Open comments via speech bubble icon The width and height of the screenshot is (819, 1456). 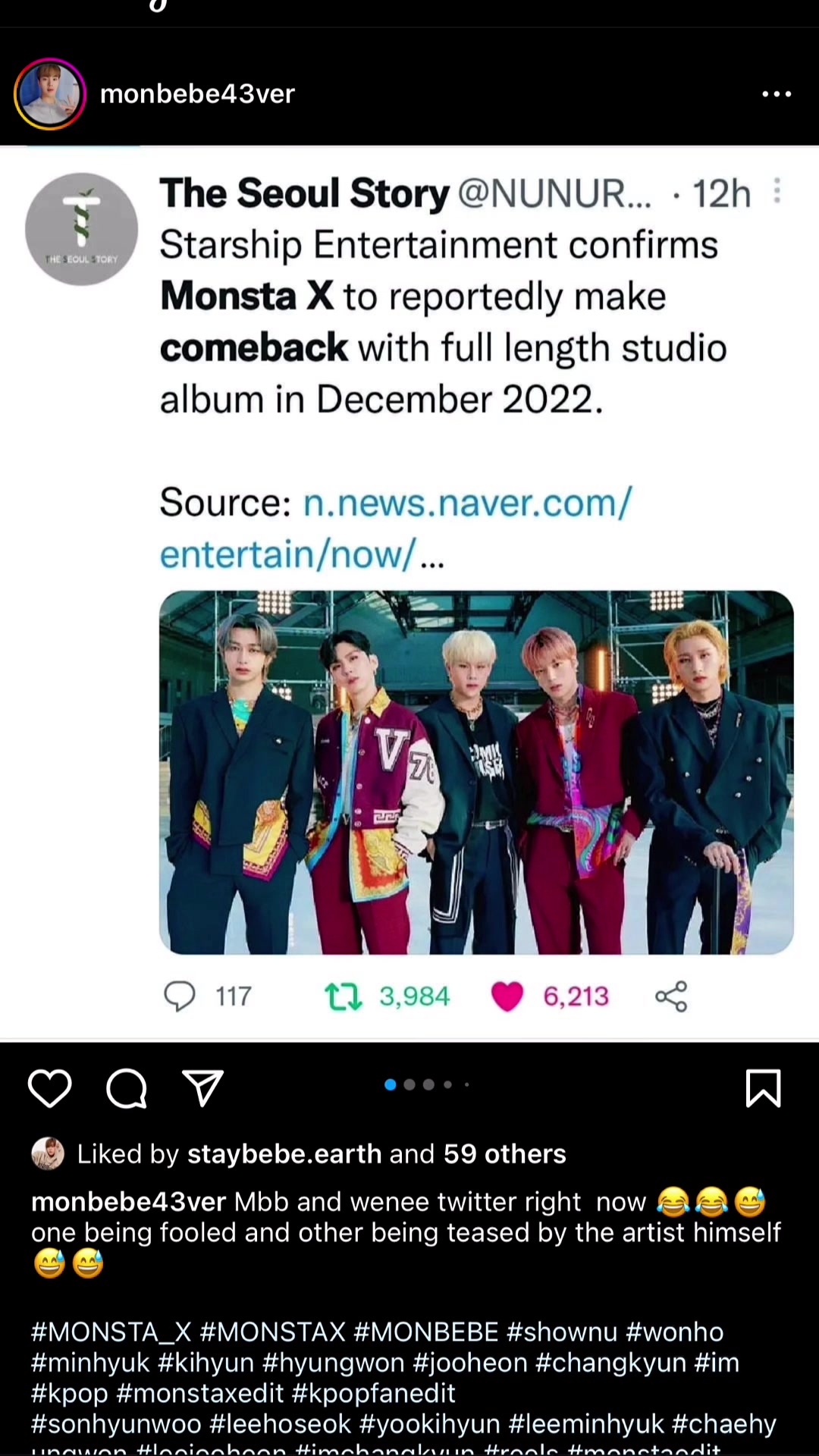tap(126, 1088)
